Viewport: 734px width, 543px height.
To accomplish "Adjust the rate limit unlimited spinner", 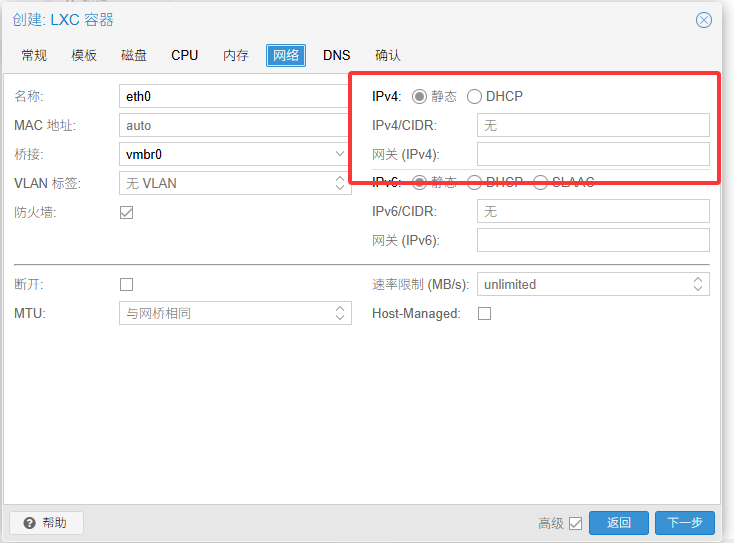I will point(698,284).
